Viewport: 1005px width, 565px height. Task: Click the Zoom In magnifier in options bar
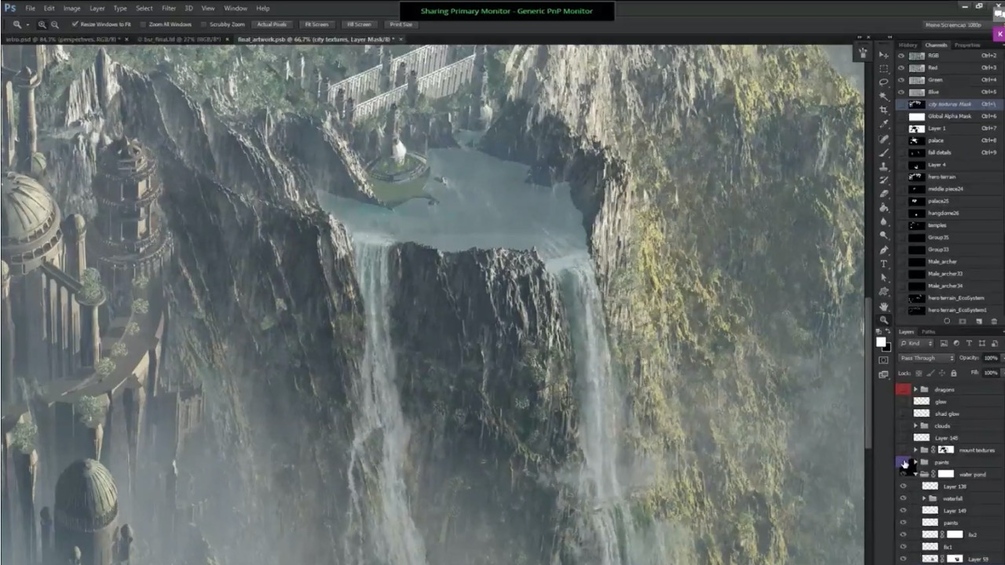[x=42, y=24]
